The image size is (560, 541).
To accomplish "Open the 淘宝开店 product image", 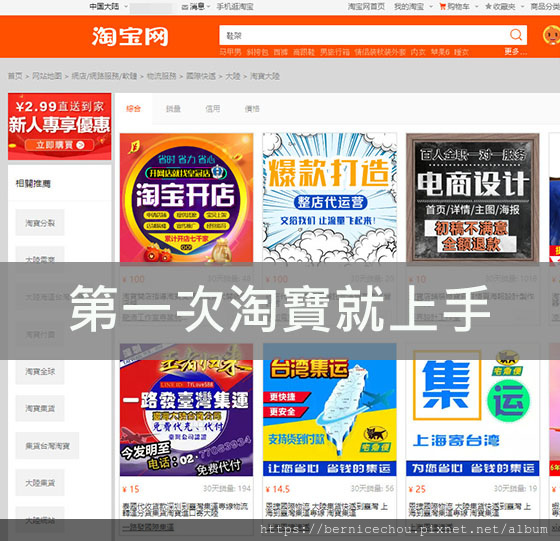I will point(186,199).
